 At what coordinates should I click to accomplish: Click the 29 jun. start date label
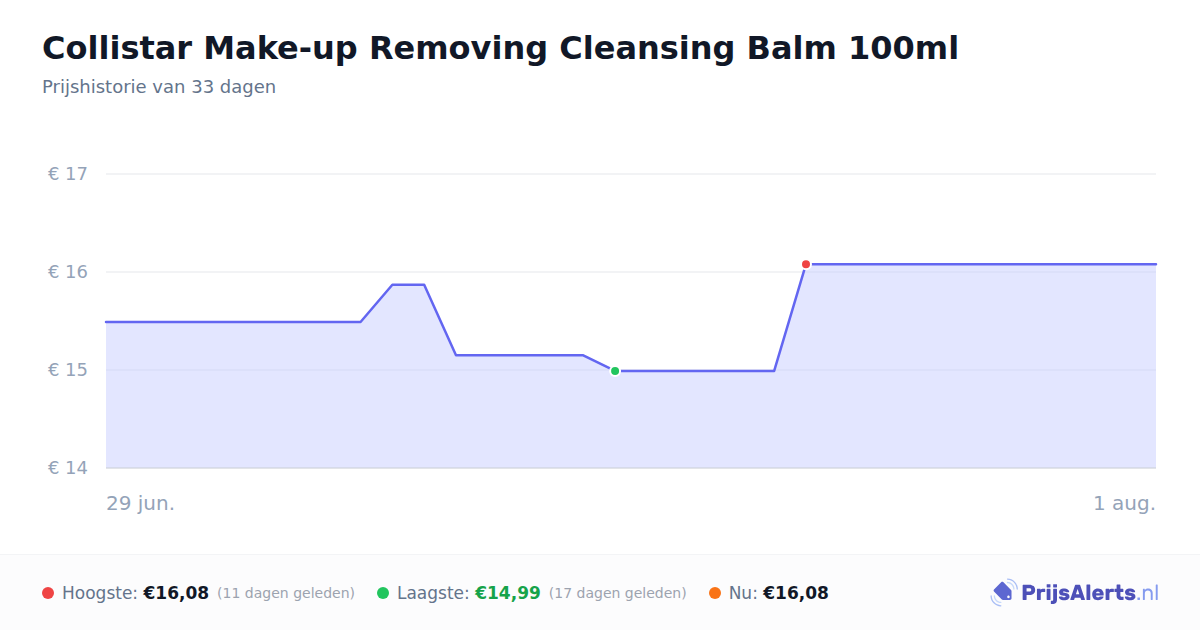click(141, 503)
